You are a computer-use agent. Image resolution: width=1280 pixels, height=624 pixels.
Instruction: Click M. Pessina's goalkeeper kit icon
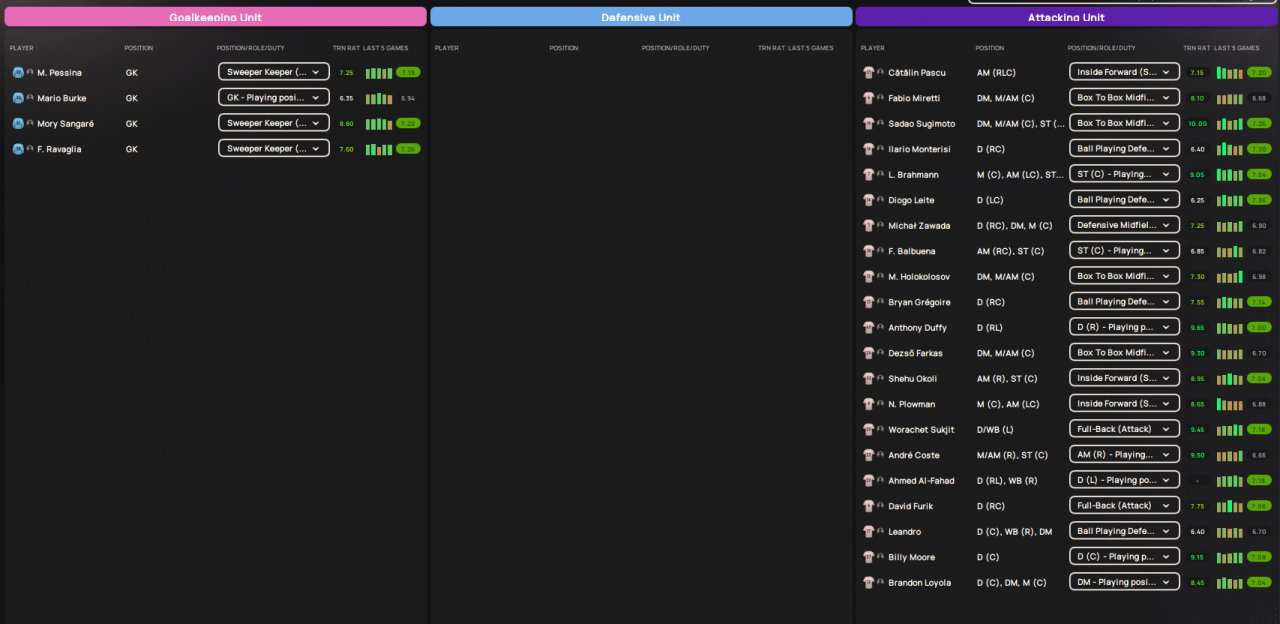(18, 72)
